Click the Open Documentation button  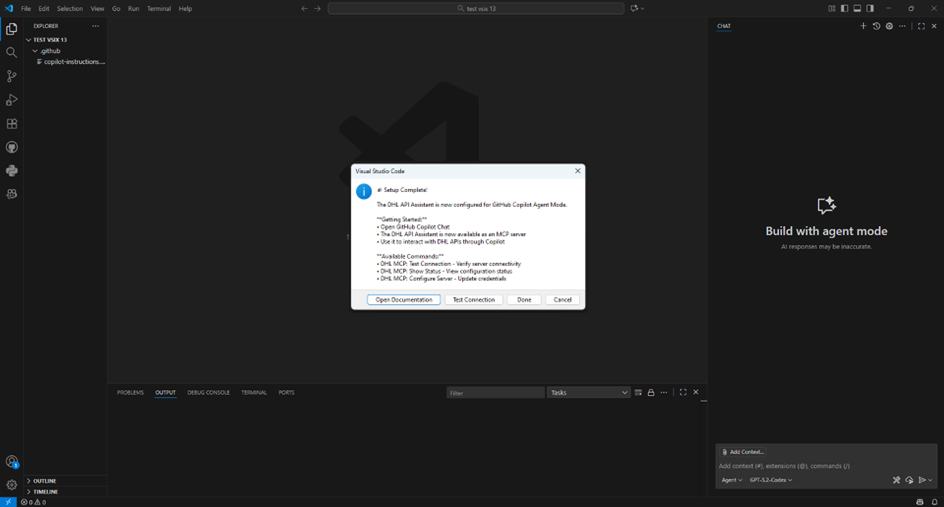pyautogui.click(x=404, y=300)
